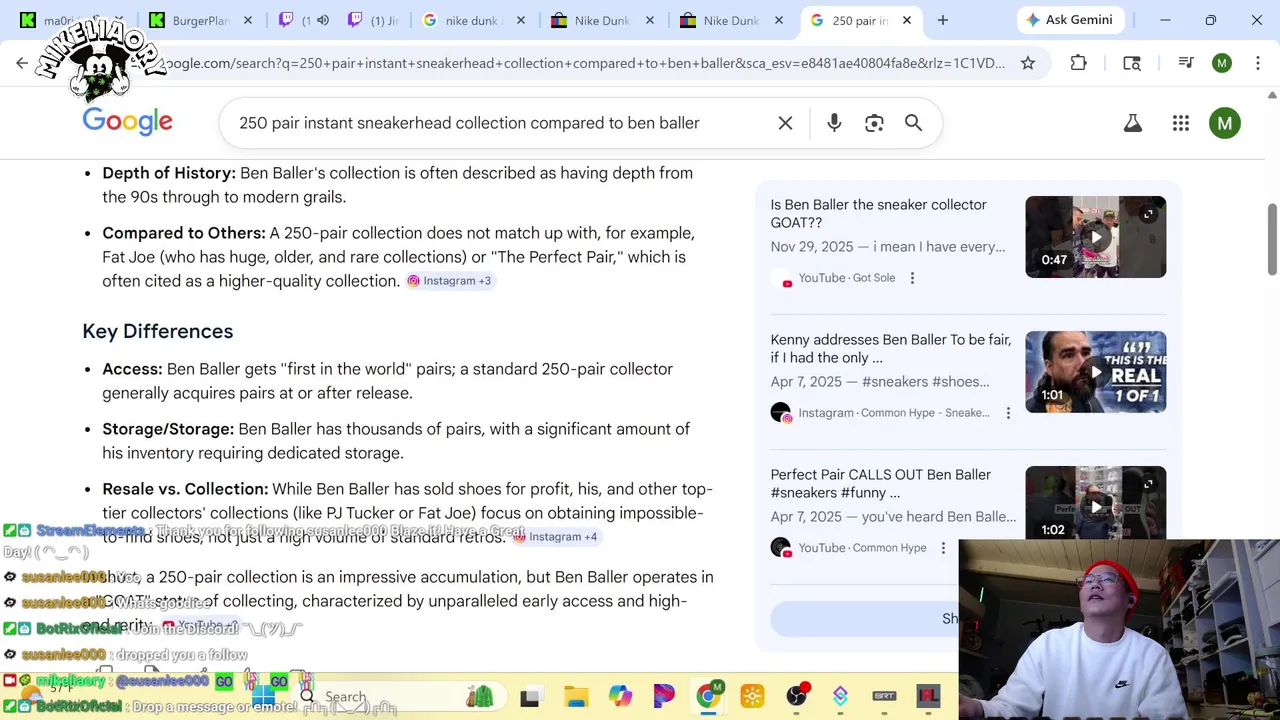Start a voice search with microphone
The height and width of the screenshot is (720, 1280).
834,123
